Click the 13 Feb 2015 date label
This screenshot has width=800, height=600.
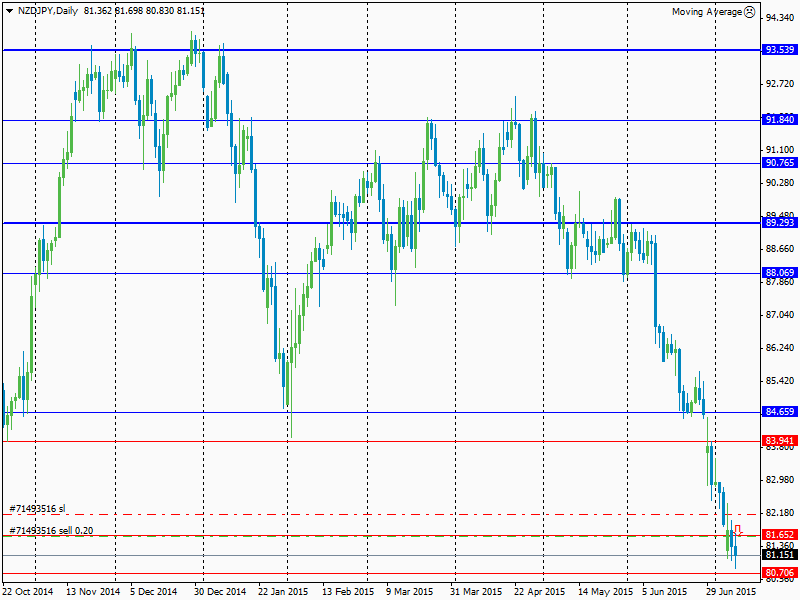click(348, 592)
